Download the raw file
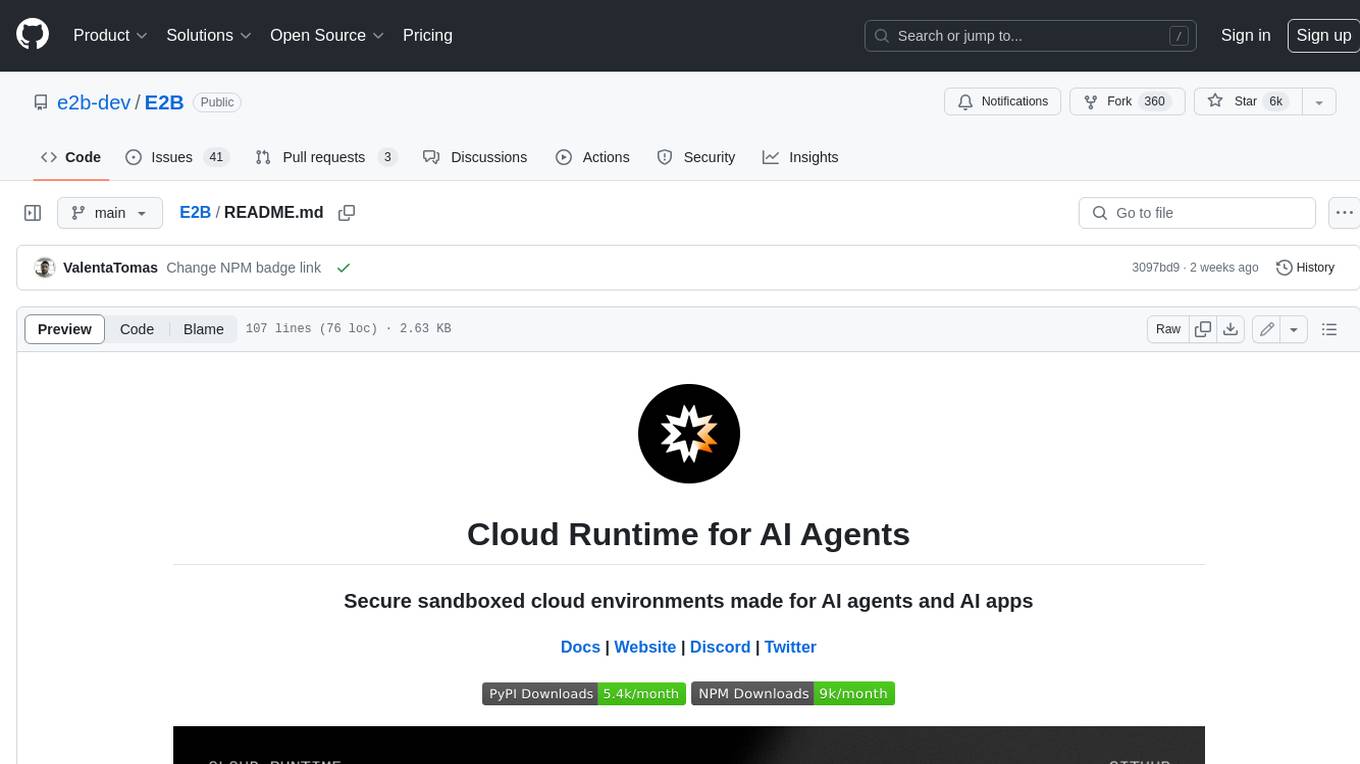Image resolution: width=1360 pixels, height=764 pixels. pos(1231,329)
